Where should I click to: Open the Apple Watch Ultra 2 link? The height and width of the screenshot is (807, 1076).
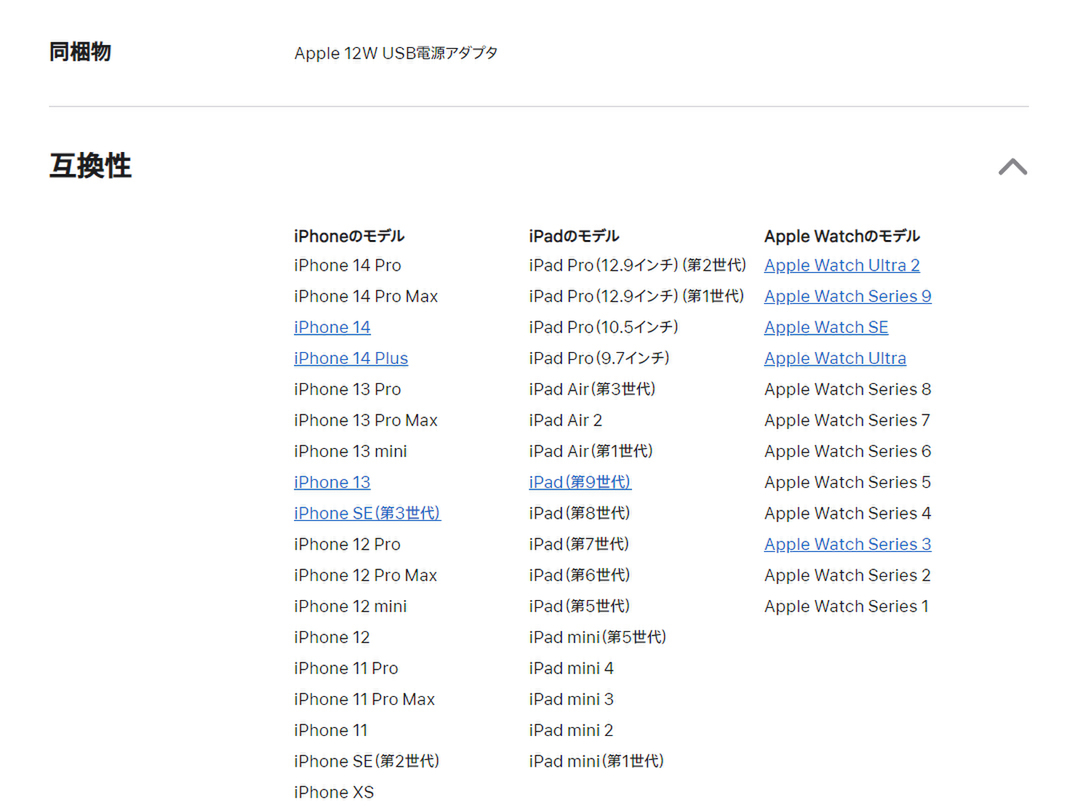click(x=841, y=265)
